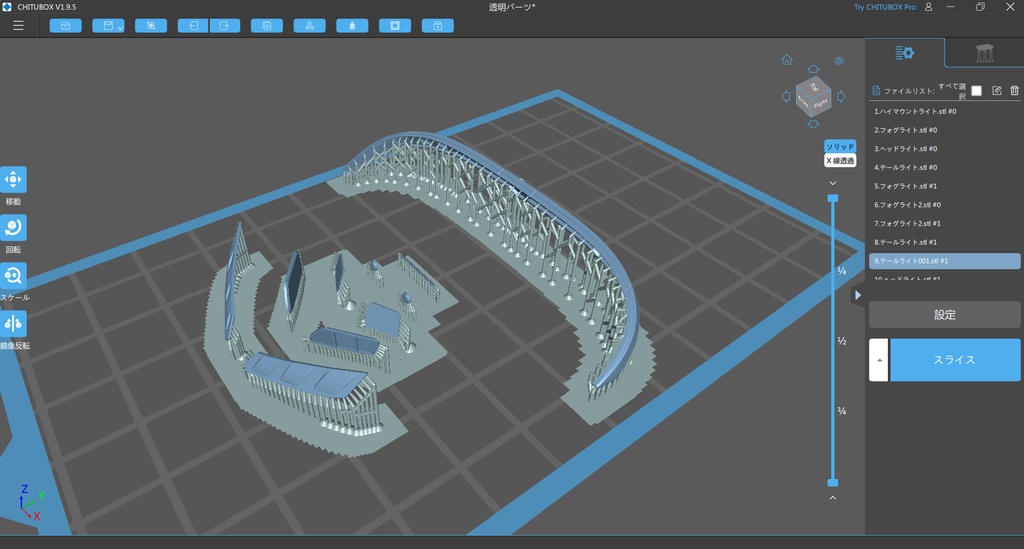The height and width of the screenshot is (549, 1024).
Task: Select solid (ソリッド) render mode
Action: [x=840, y=146]
